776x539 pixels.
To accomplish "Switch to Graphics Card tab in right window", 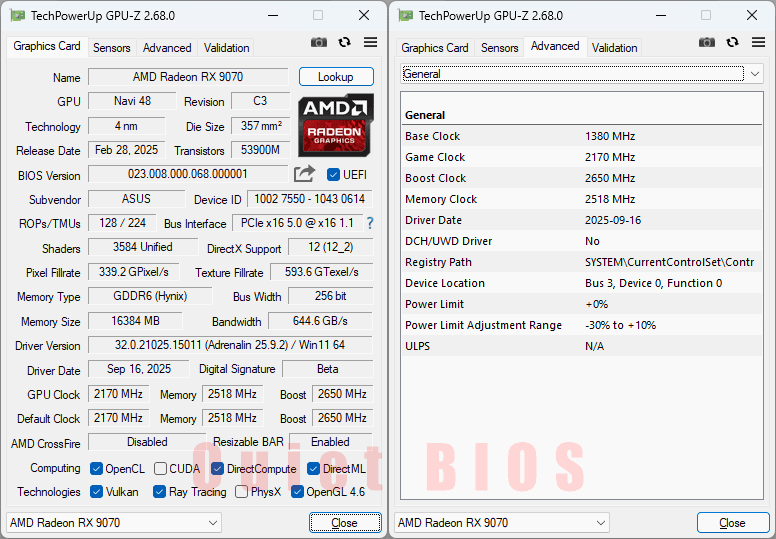I will [x=435, y=48].
